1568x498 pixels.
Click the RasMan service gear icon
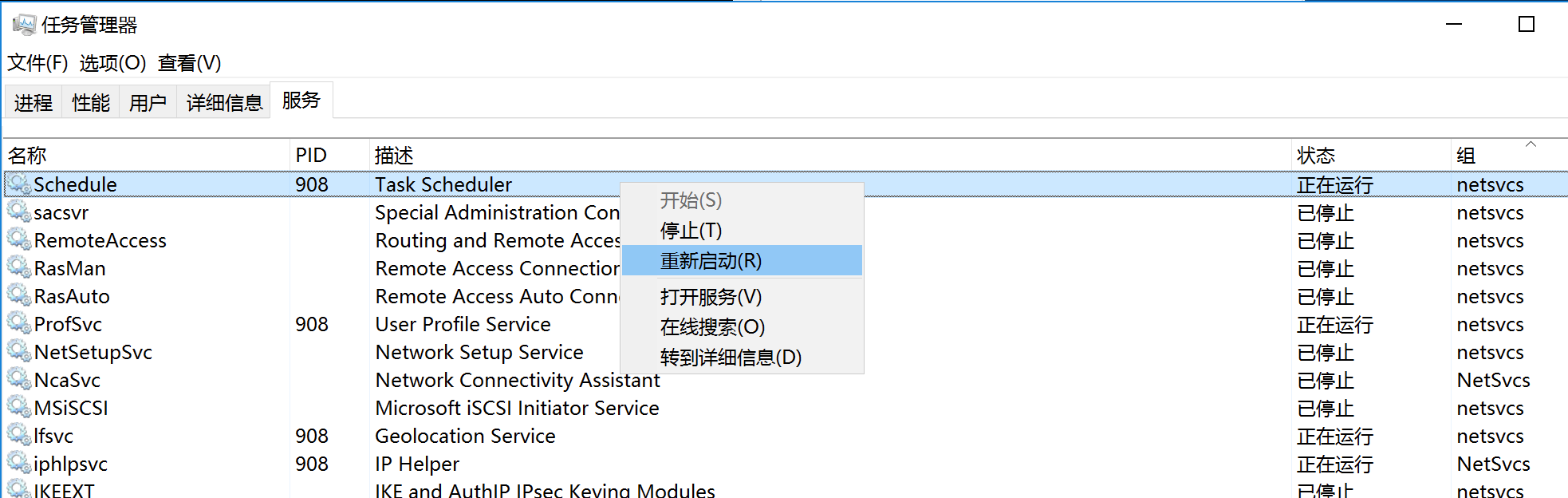(19, 268)
